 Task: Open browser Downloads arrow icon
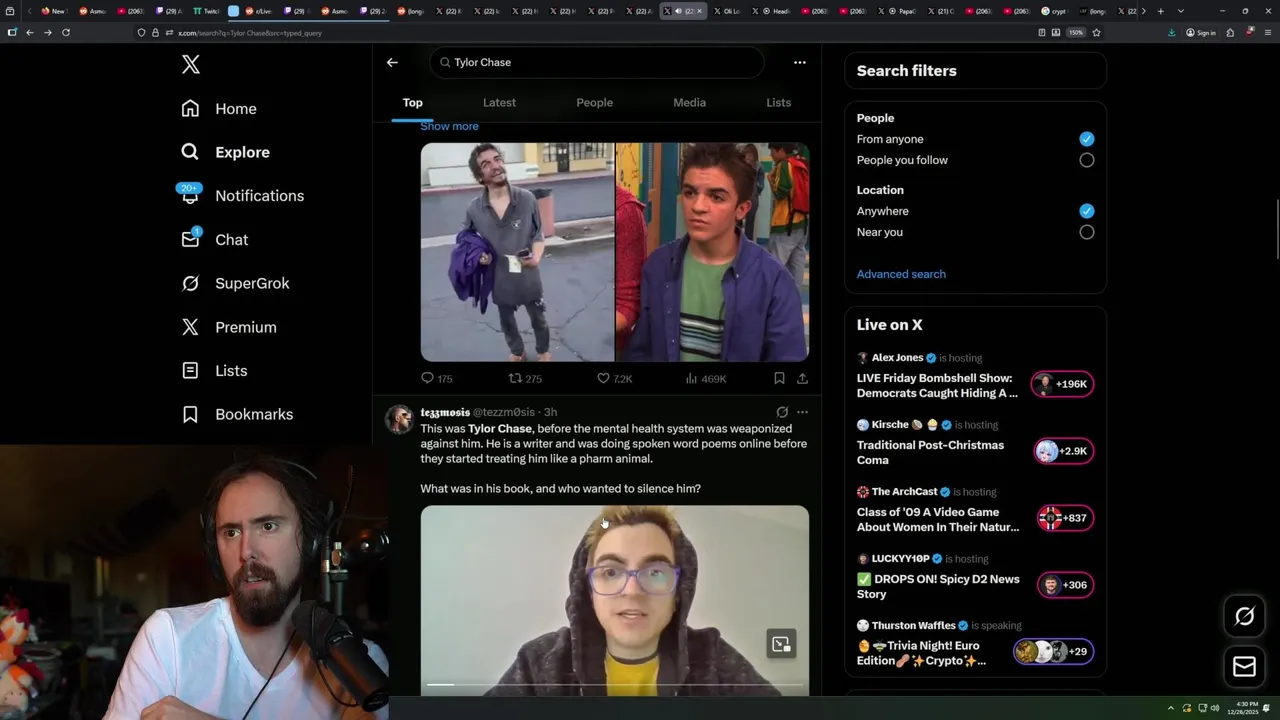[x=1171, y=32]
